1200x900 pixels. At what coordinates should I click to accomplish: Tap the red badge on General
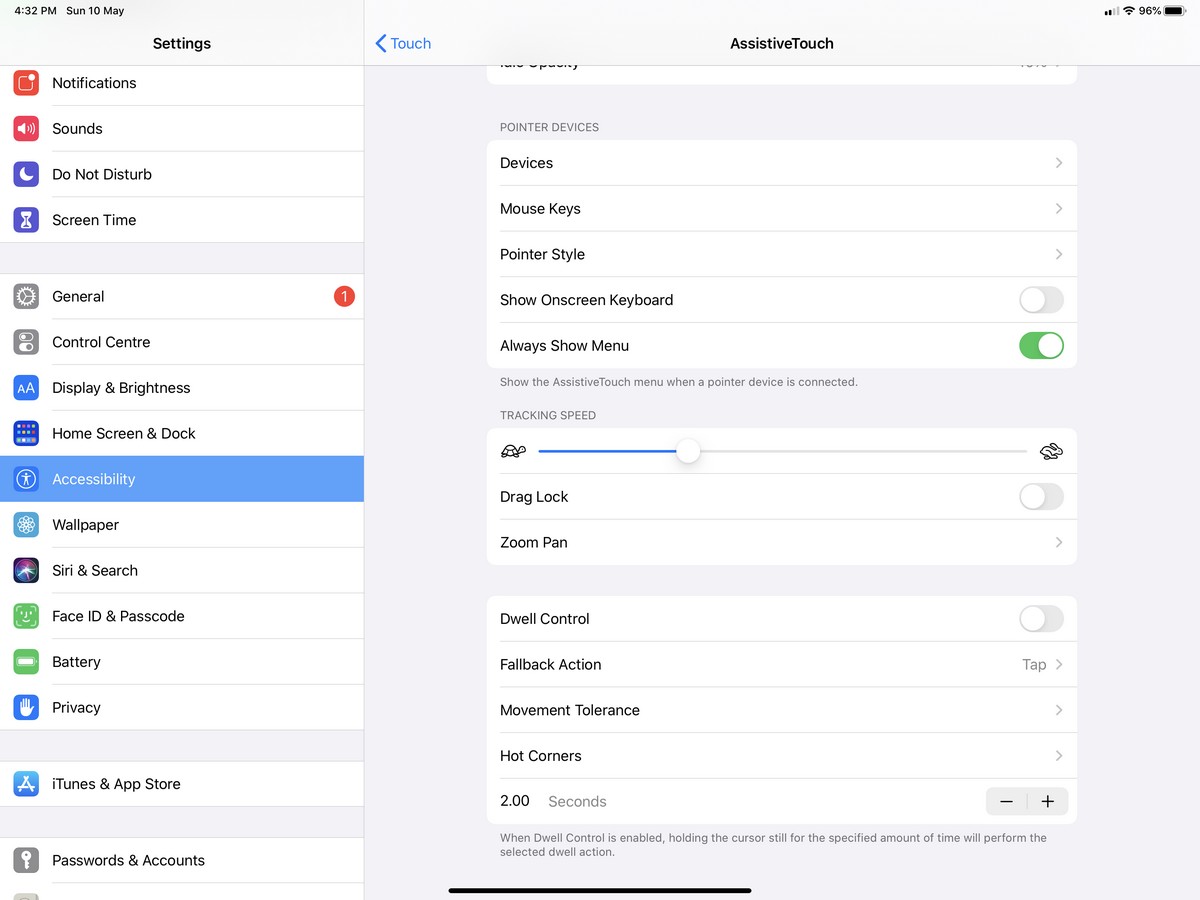point(344,296)
